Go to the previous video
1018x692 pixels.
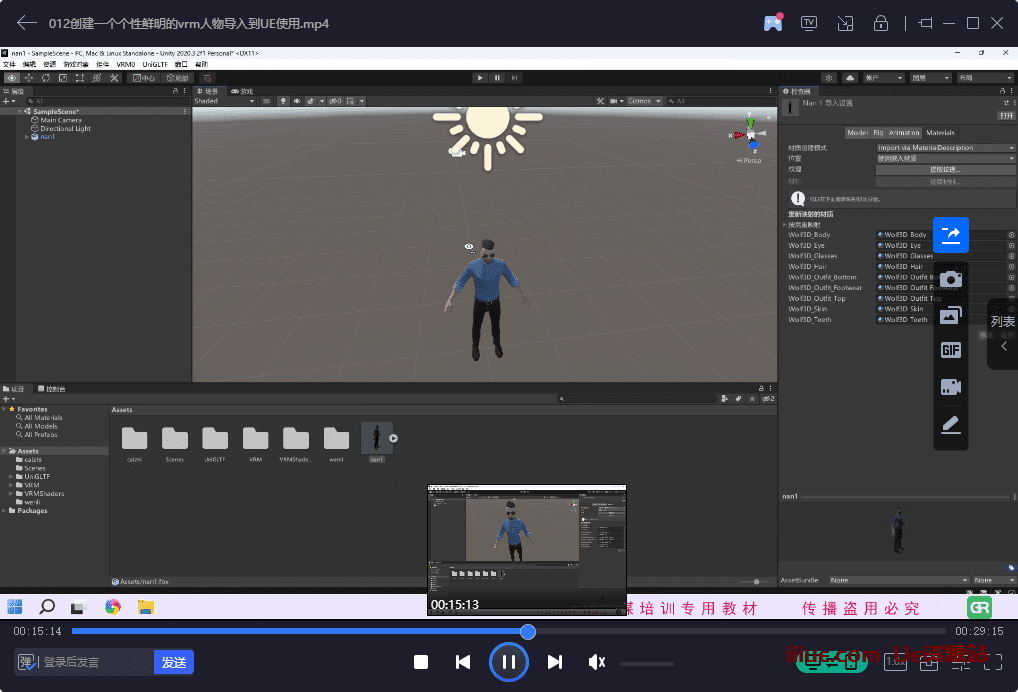[463, 662]
